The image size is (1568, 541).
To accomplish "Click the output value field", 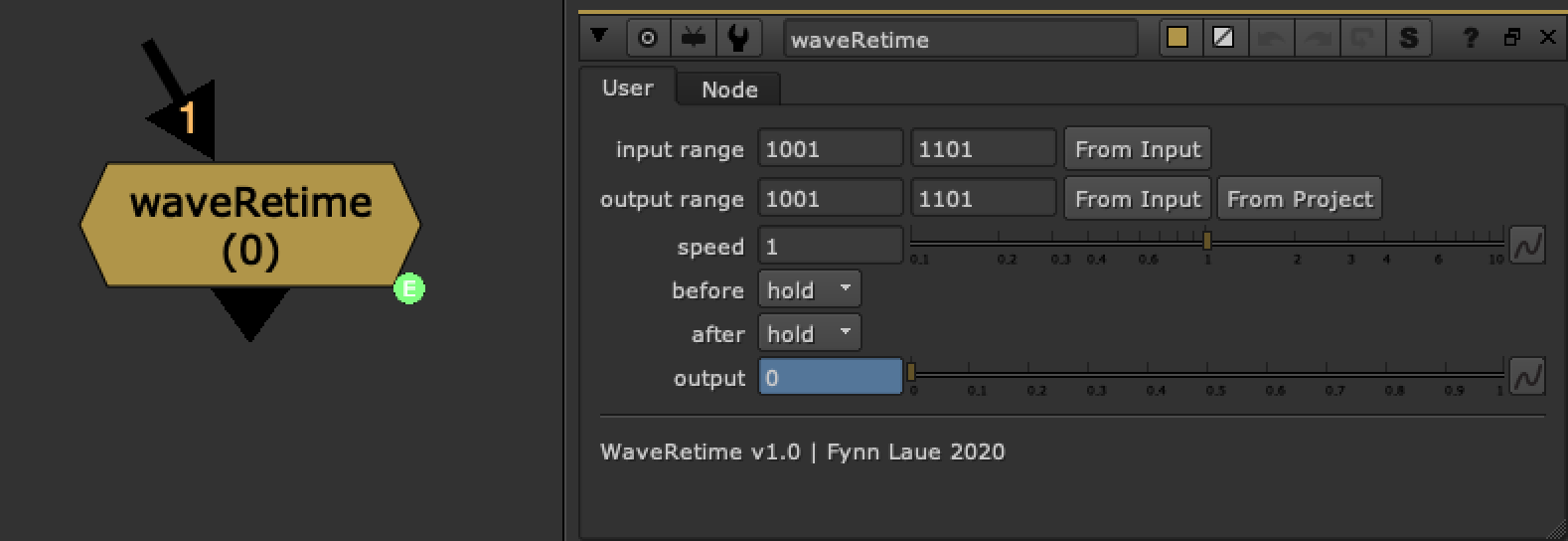I will coord(831,377).
